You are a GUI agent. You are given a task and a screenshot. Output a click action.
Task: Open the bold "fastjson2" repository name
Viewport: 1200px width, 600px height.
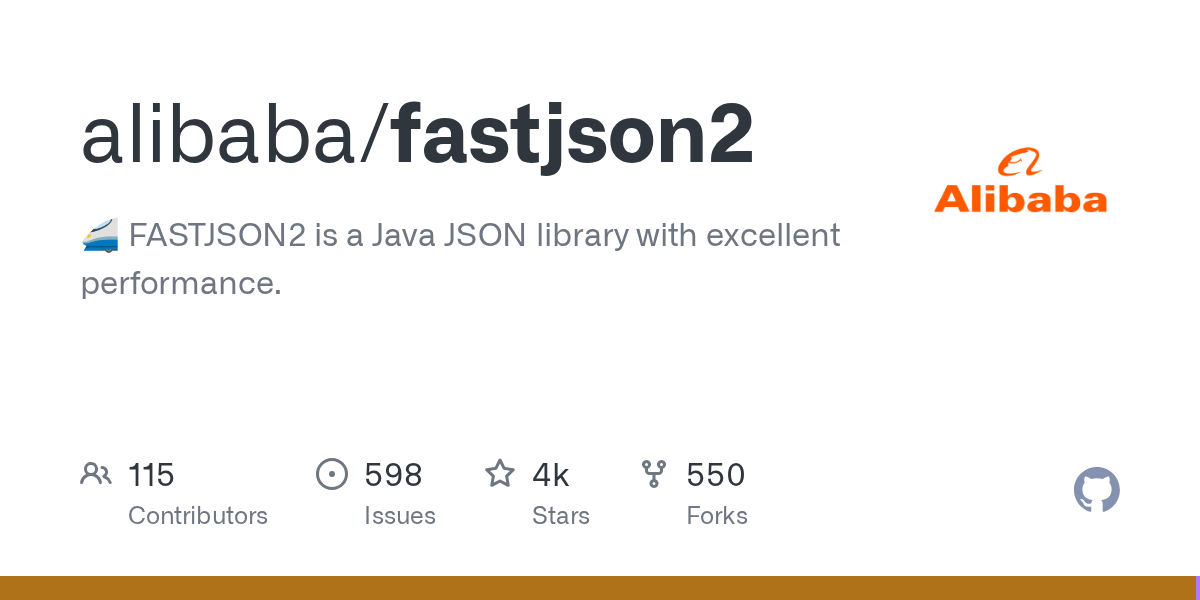pos(573,136)
